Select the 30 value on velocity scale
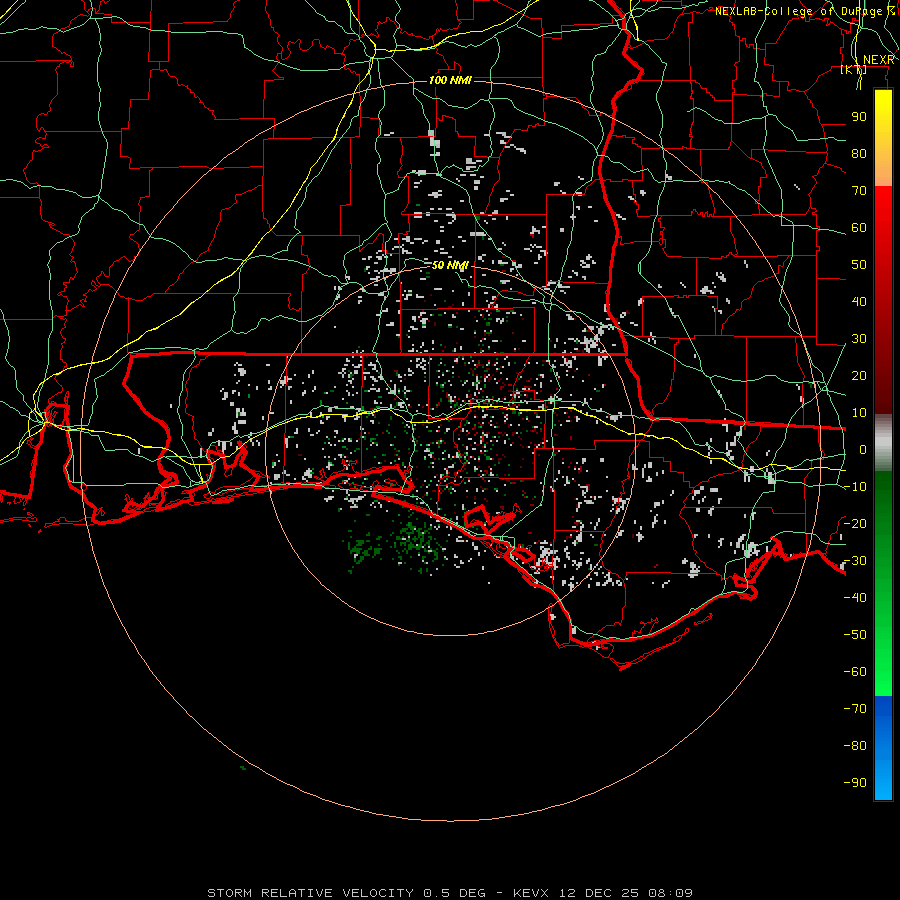This screenshot has height=900, width=900. 859,339
